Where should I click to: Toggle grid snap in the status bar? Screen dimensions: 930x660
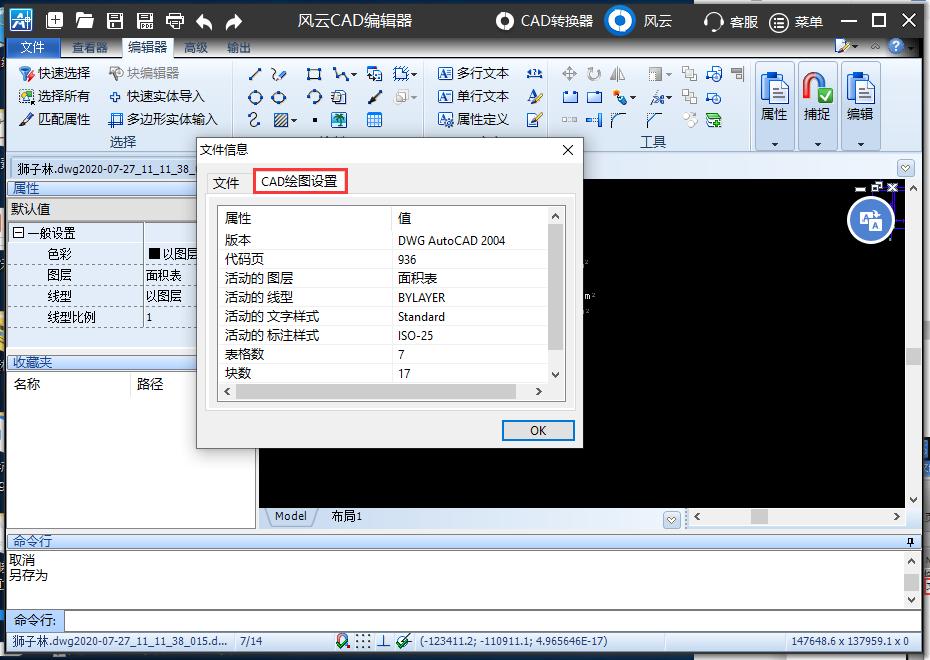(363, 642)
